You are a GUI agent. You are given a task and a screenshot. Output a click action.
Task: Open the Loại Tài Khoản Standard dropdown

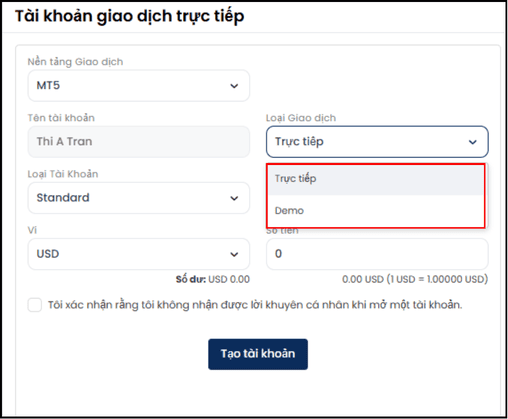coord(138,198)
